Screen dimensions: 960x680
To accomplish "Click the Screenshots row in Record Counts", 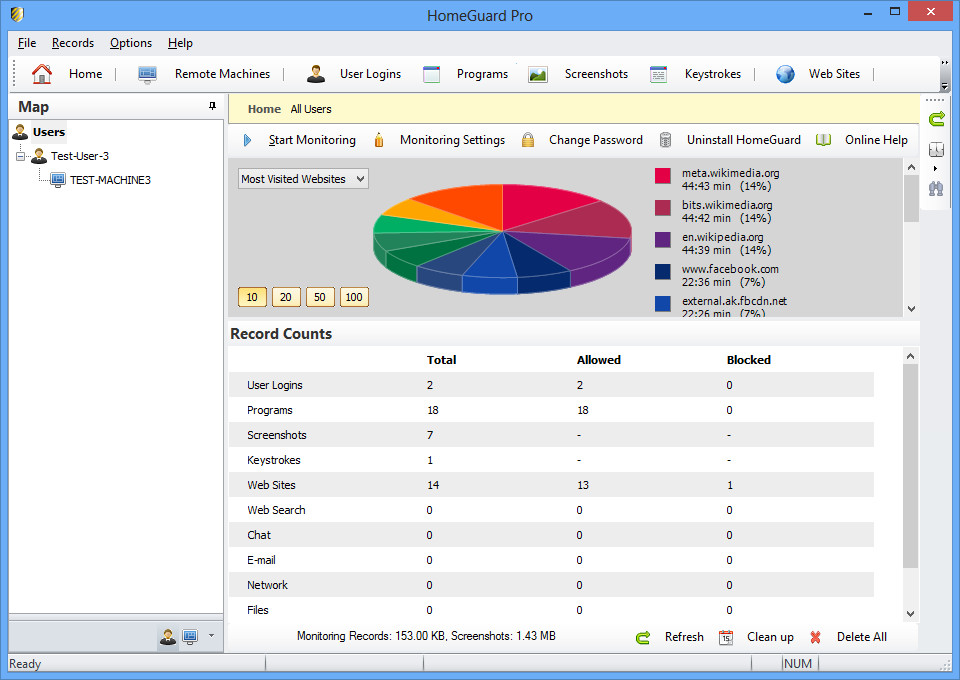I will [551, 435].
